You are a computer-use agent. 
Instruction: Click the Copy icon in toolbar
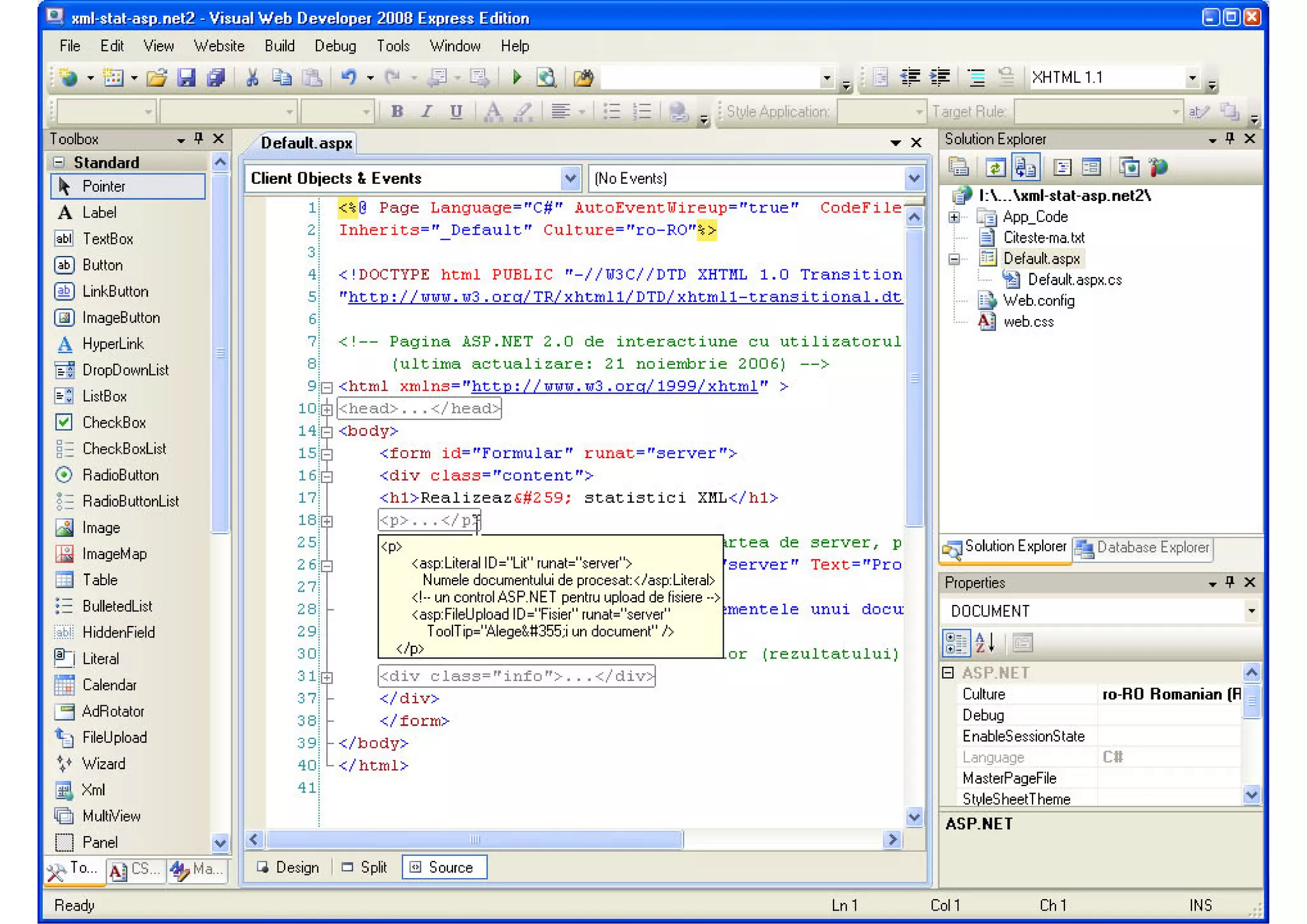click(282, 78)
